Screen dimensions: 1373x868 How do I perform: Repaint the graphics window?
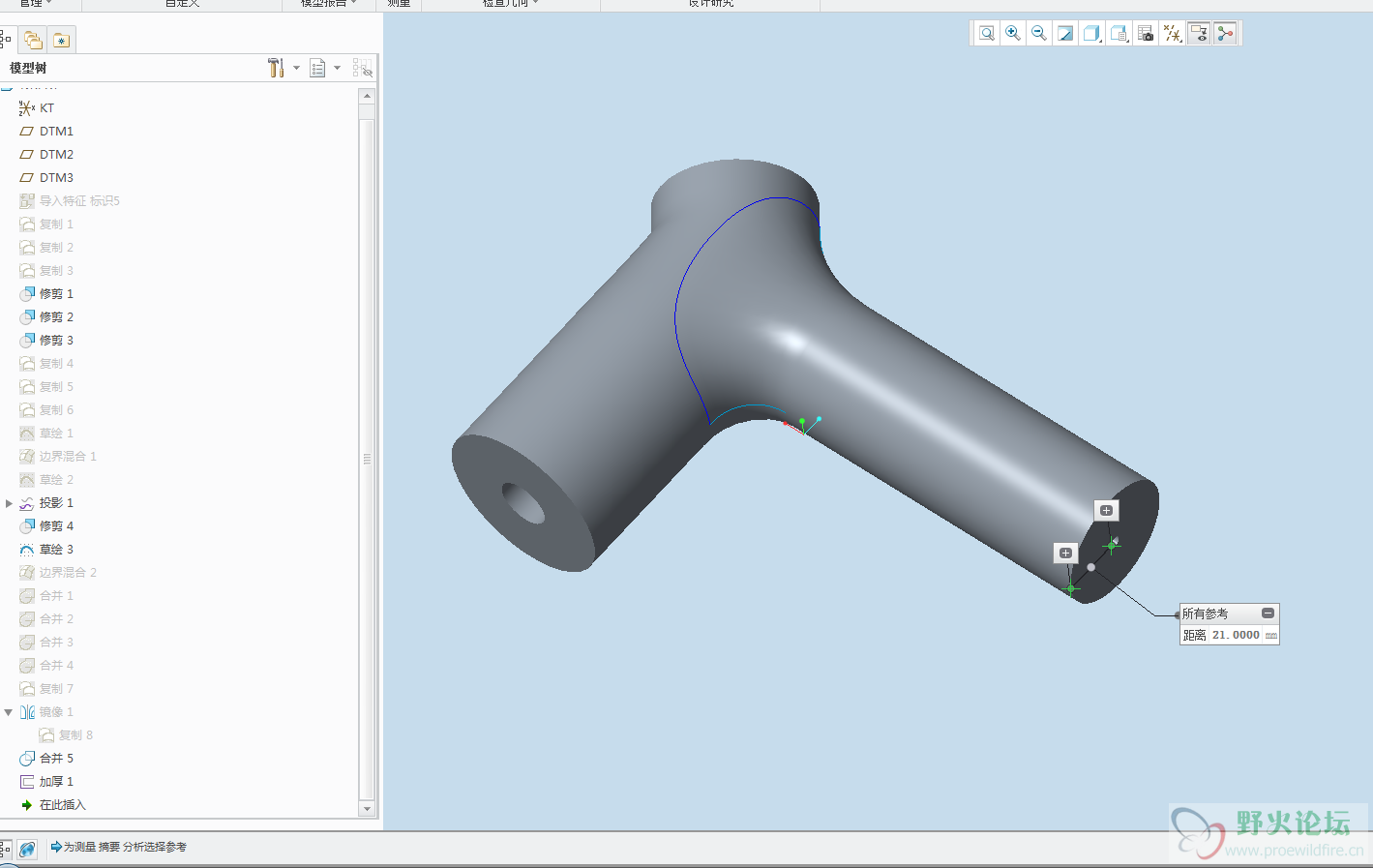click(1065, 34)
